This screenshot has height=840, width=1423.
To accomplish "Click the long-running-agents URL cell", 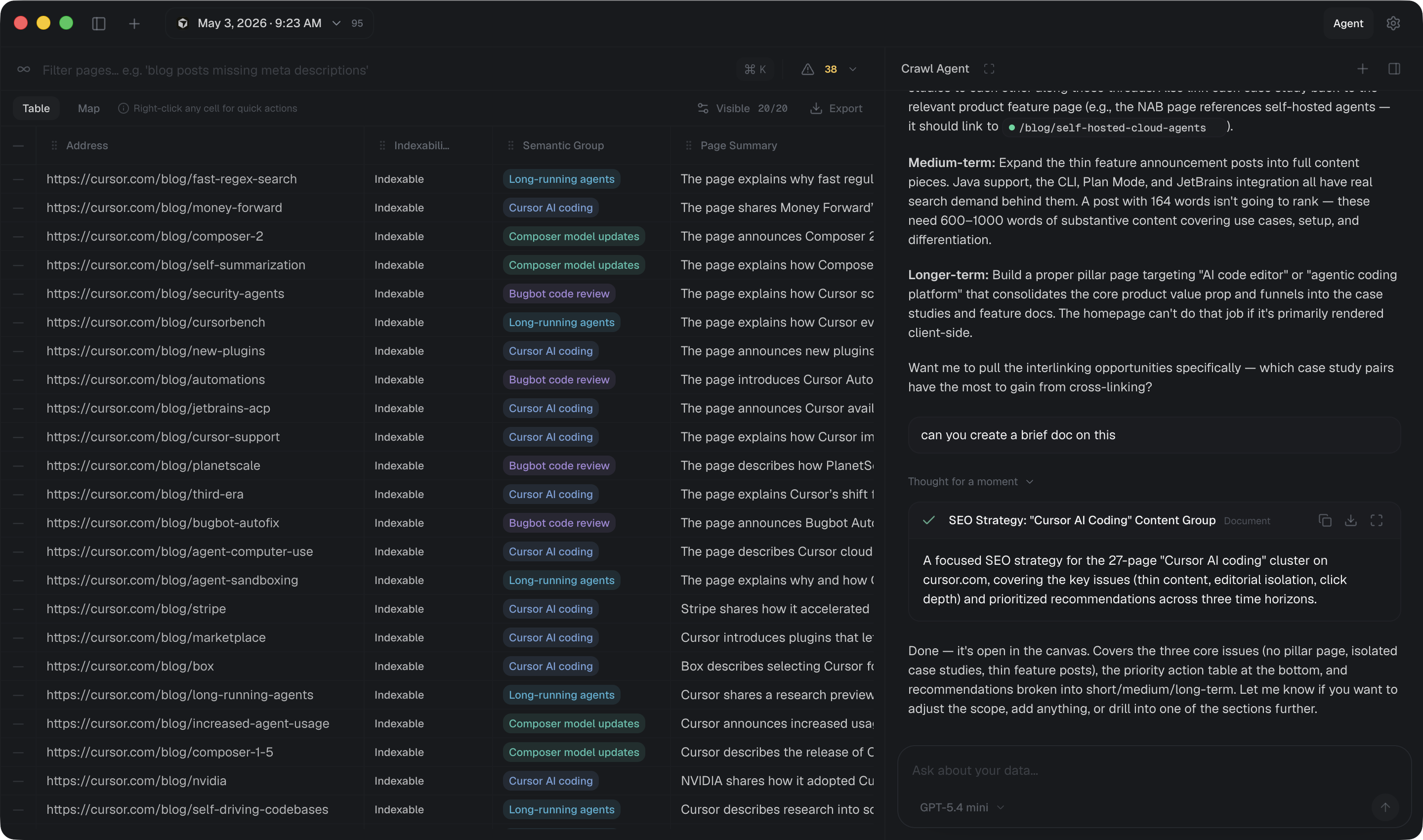I will (x=179, y=695).
